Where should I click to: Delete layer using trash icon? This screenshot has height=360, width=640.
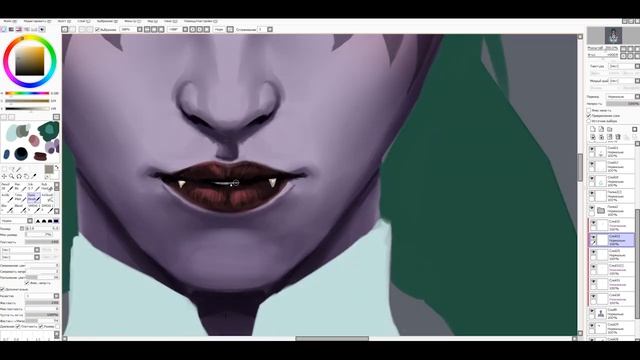point(618,137)
